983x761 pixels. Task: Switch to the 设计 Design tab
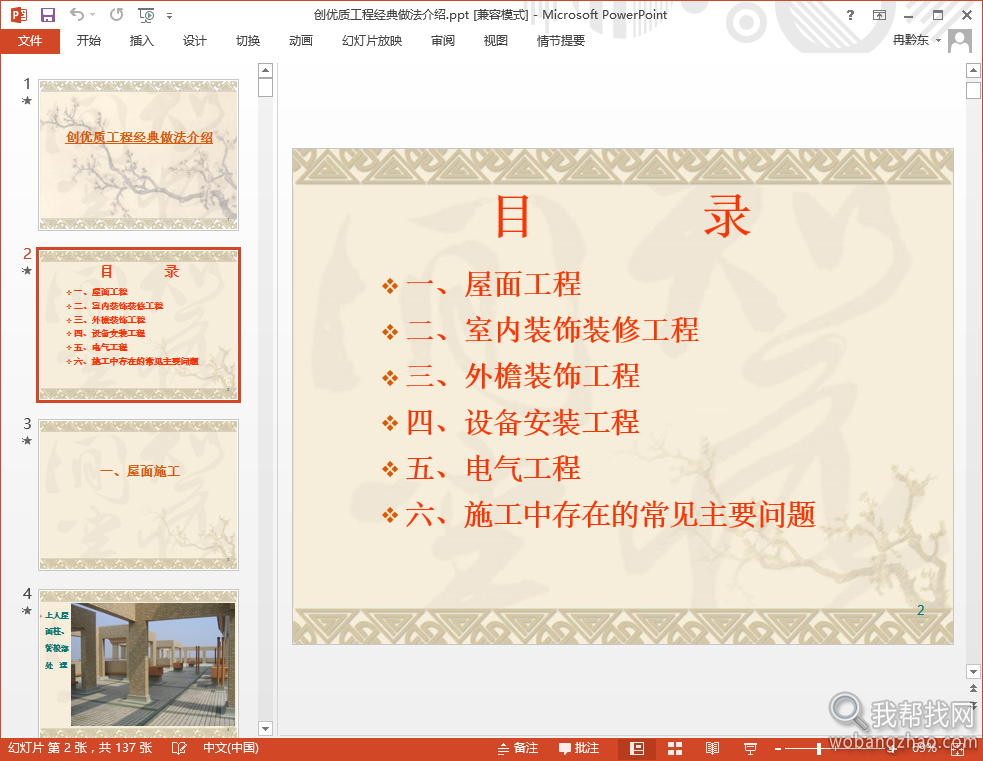[194, 41]
